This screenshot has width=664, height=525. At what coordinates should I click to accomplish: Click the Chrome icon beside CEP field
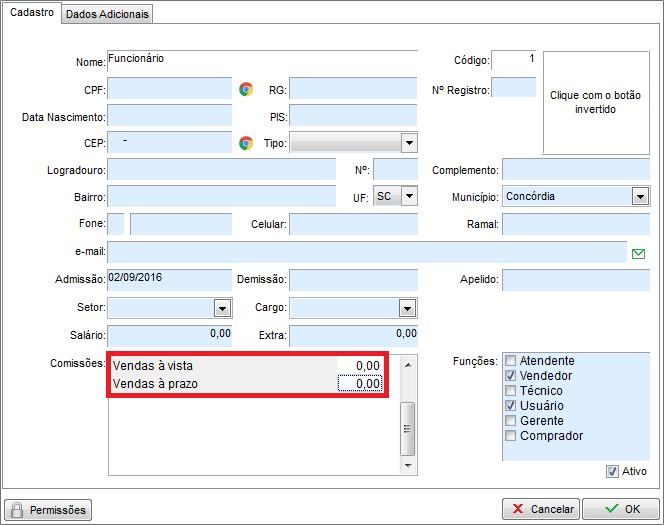(246, 143)
